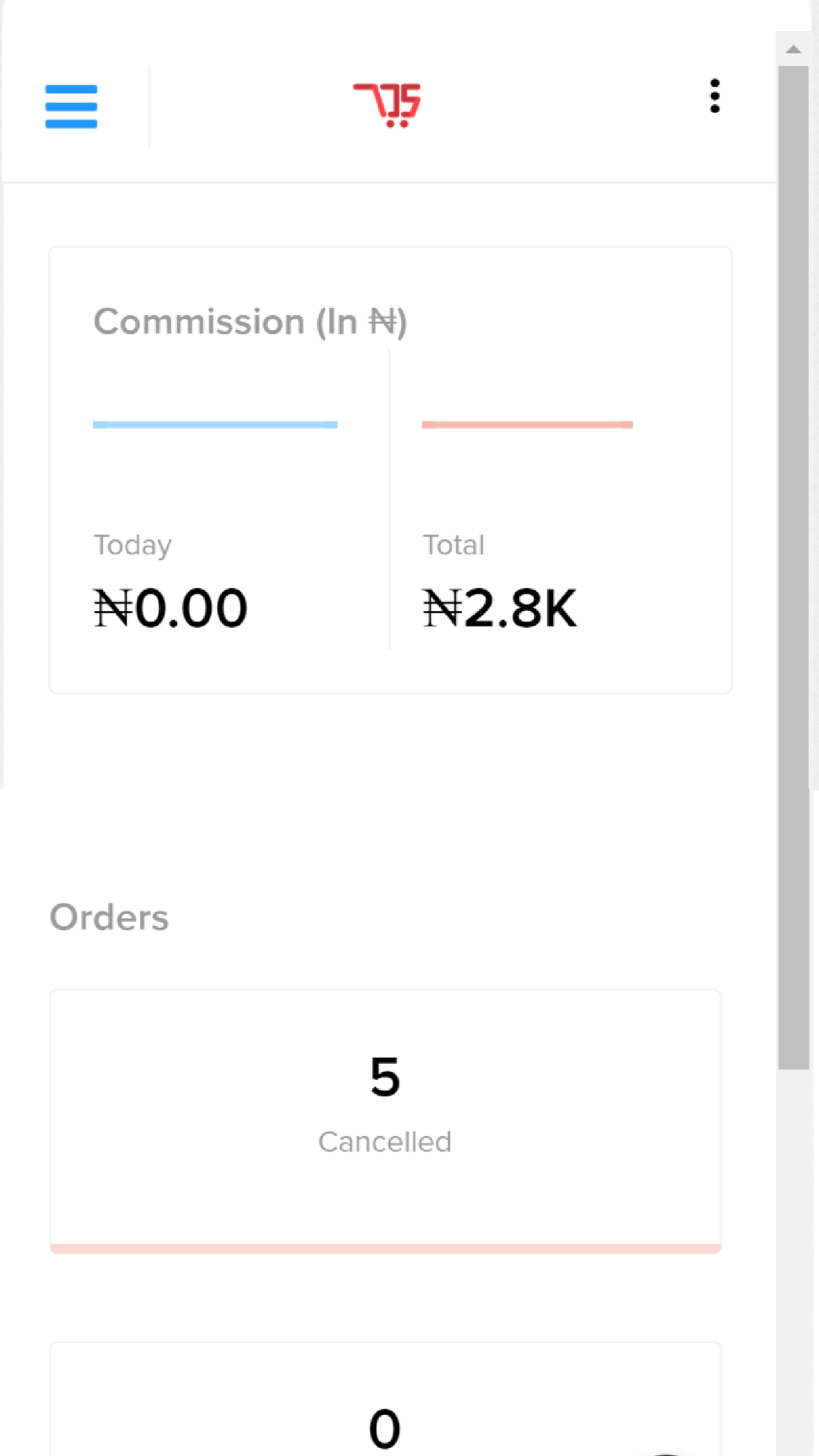Click the red shopping cart logo
Screen dimensions: 819x1456
pyautogui.click(x=387, y=105)
